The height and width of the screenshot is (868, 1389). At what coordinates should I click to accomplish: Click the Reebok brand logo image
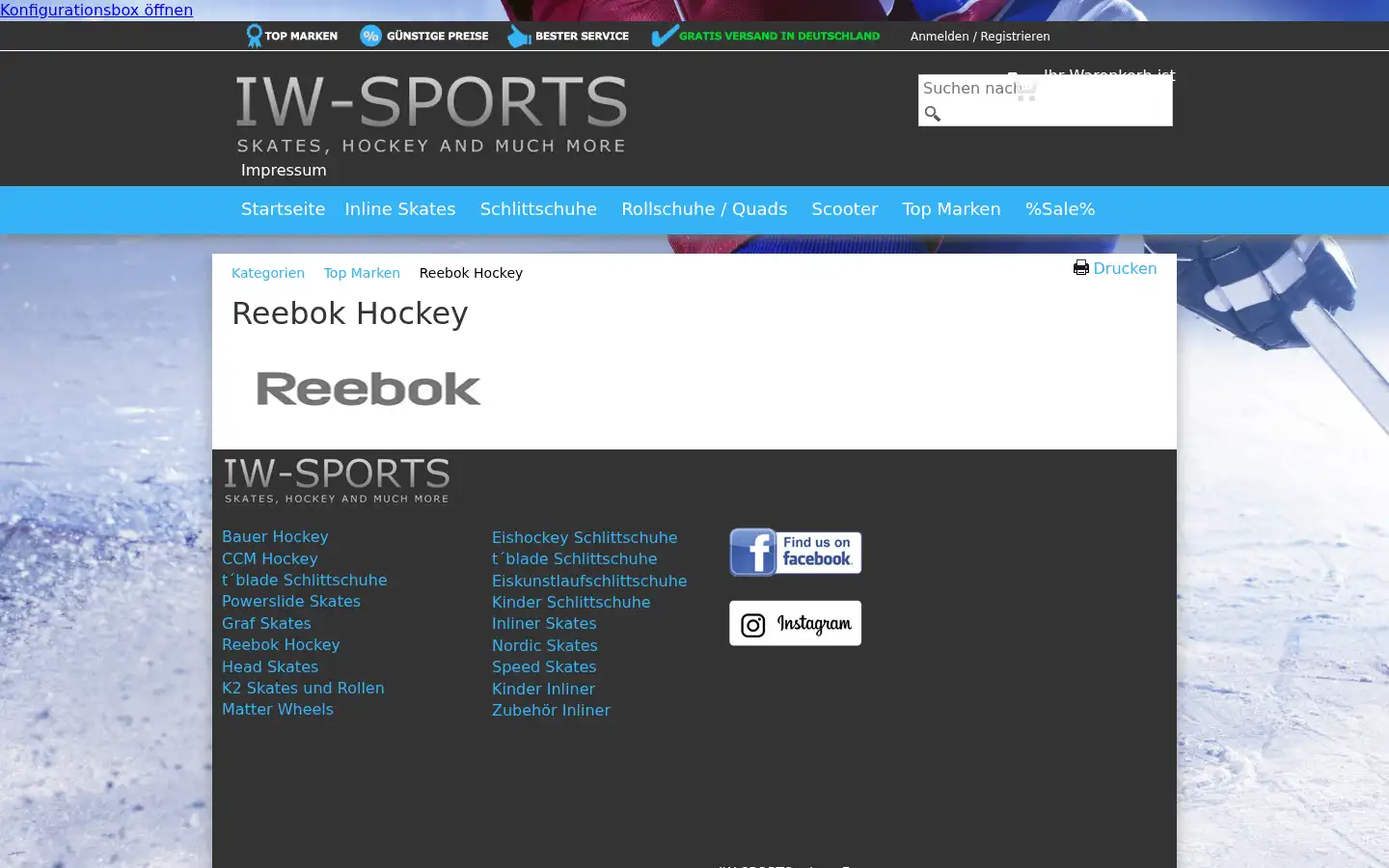coord(368,389)
